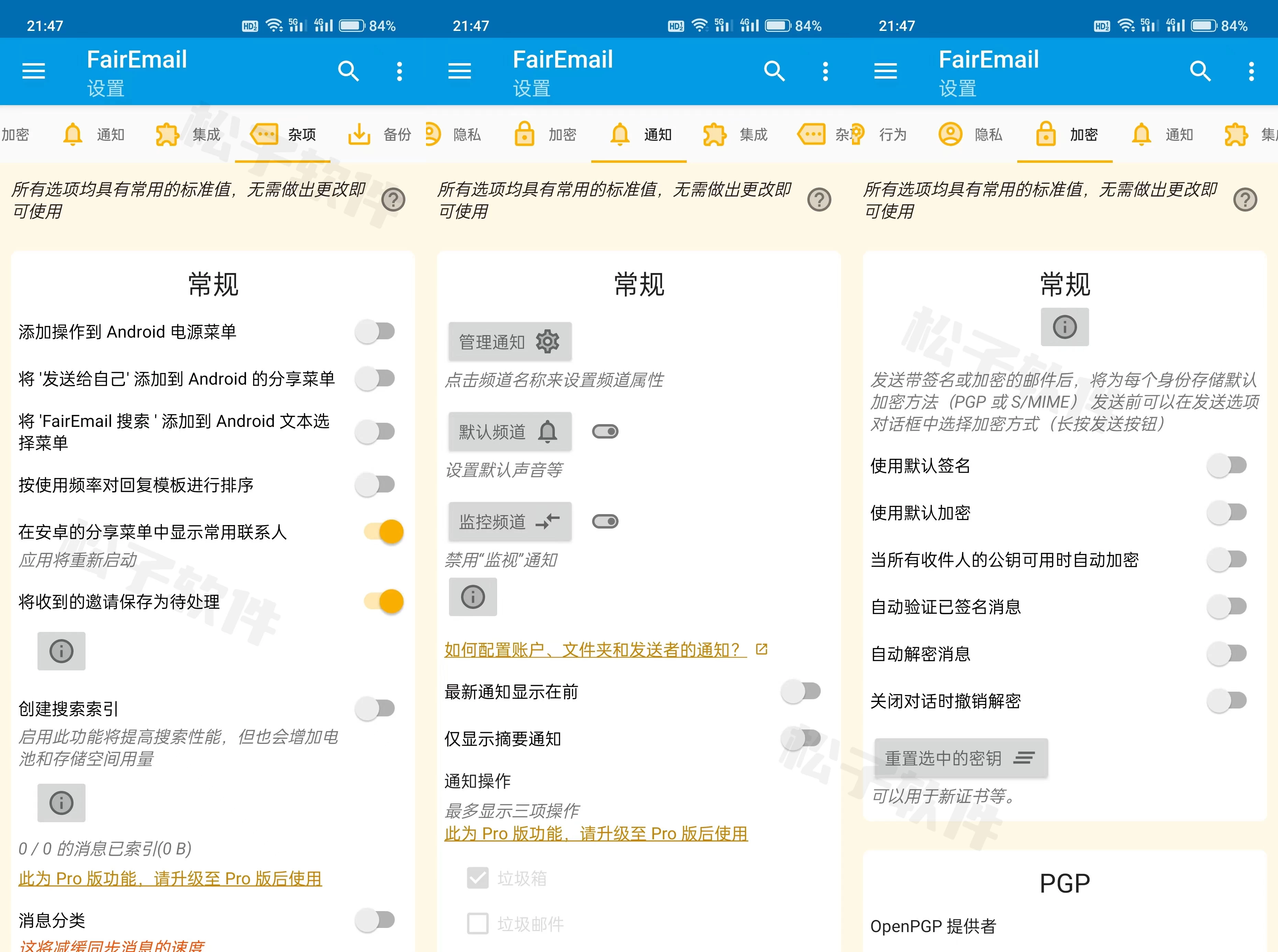Tap info button below 禁用“监视”通知
The height and width of the screenshot is (952, 1278).
(473, 597)
